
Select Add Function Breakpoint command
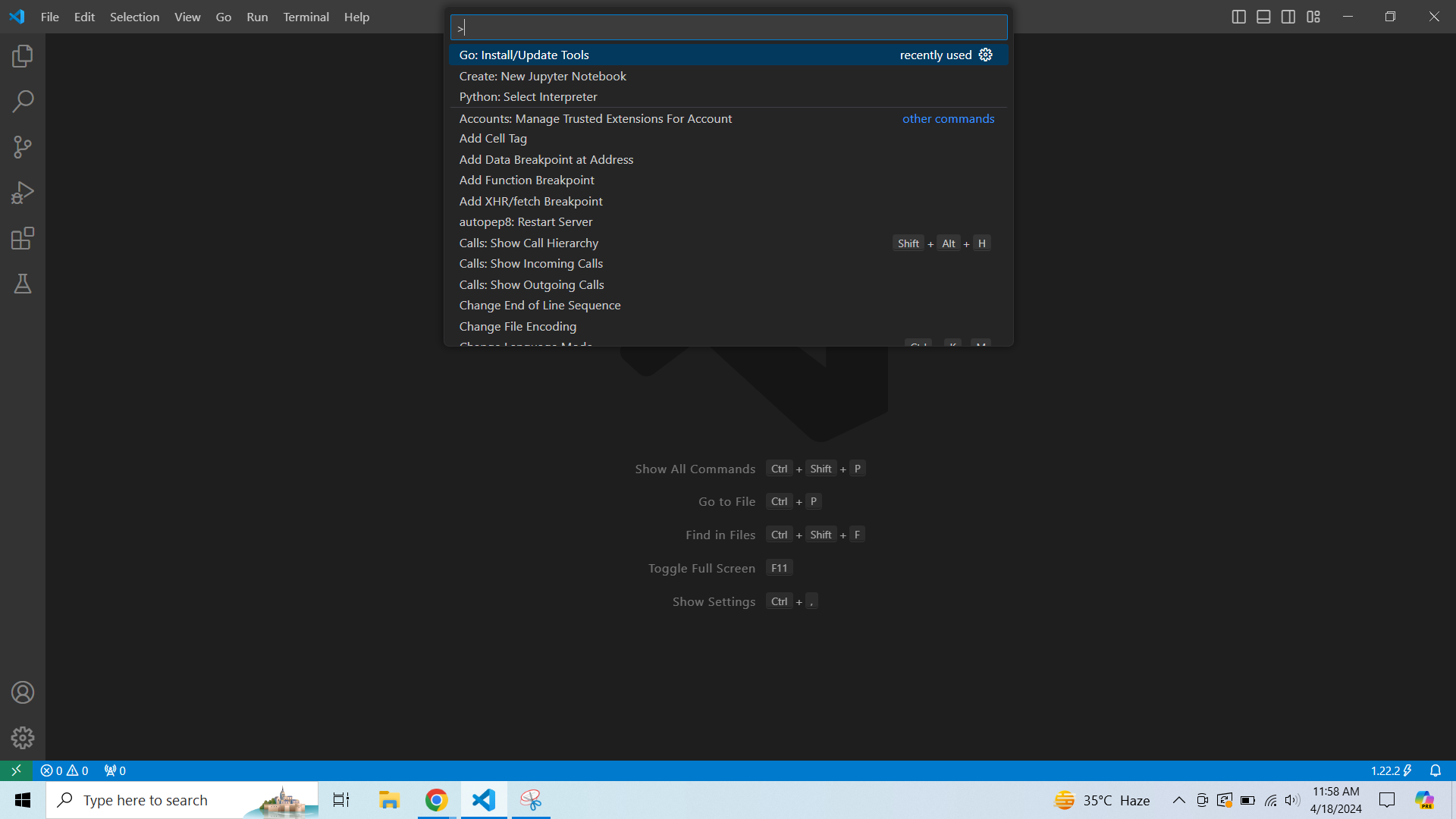pos(728,180)
